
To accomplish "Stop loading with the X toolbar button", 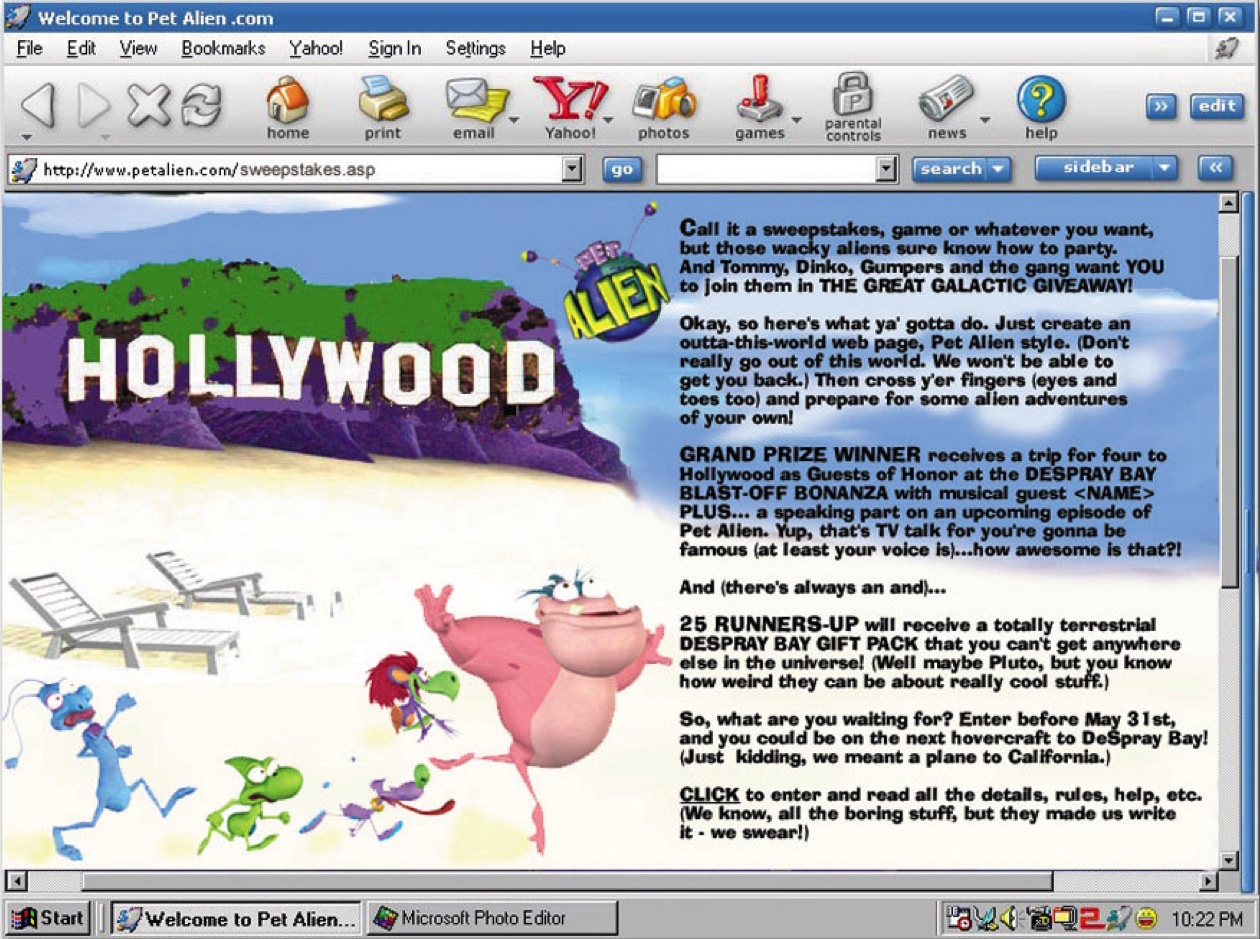I will click(148, 104).
